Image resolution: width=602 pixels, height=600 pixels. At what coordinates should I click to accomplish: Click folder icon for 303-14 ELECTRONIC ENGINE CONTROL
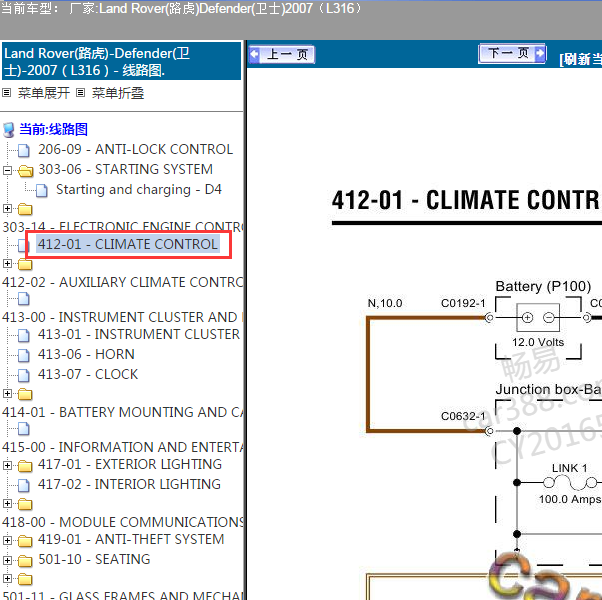point(25,209)
